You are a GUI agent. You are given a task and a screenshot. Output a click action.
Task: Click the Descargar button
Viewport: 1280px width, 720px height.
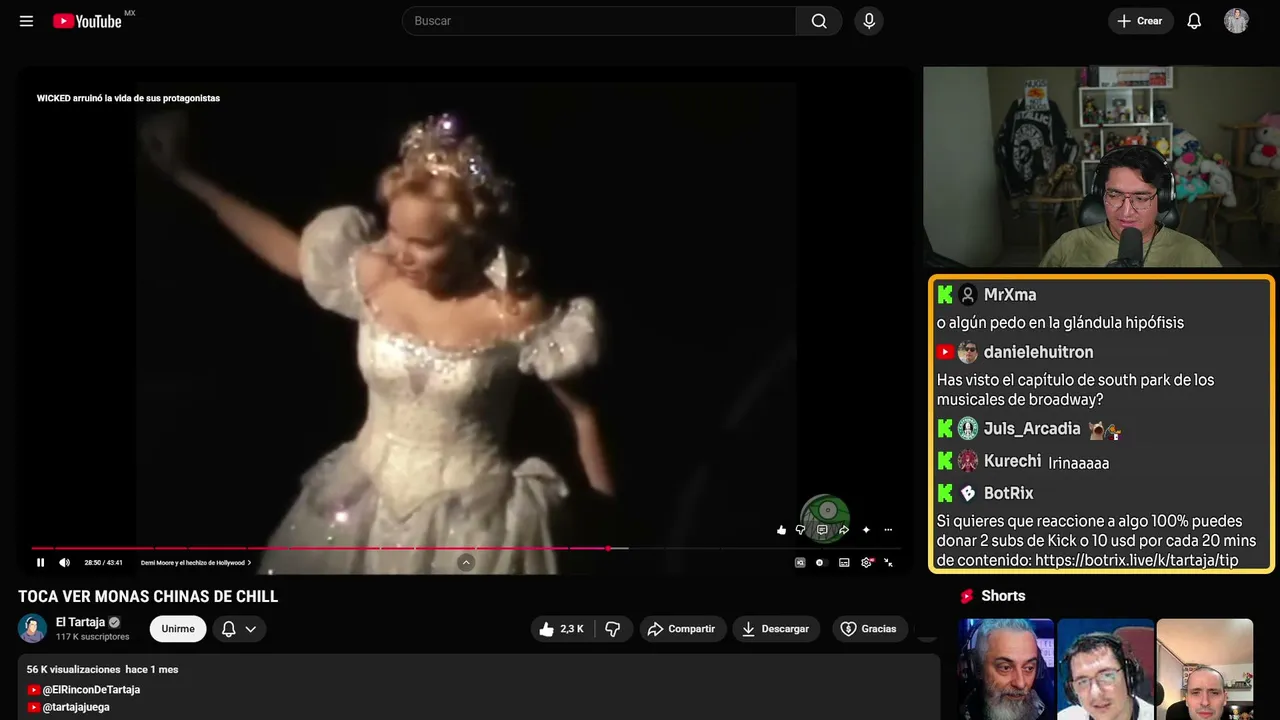coord(776,629)
